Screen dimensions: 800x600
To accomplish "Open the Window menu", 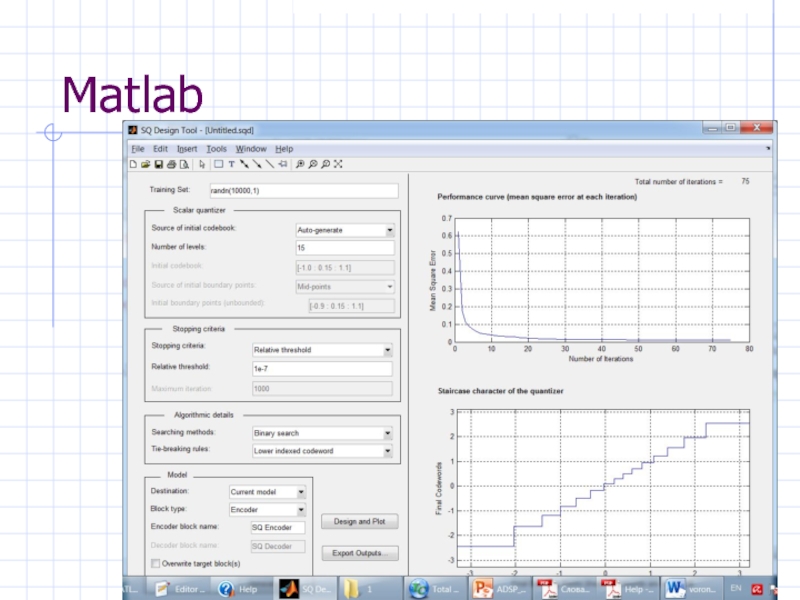I will 251,149.
